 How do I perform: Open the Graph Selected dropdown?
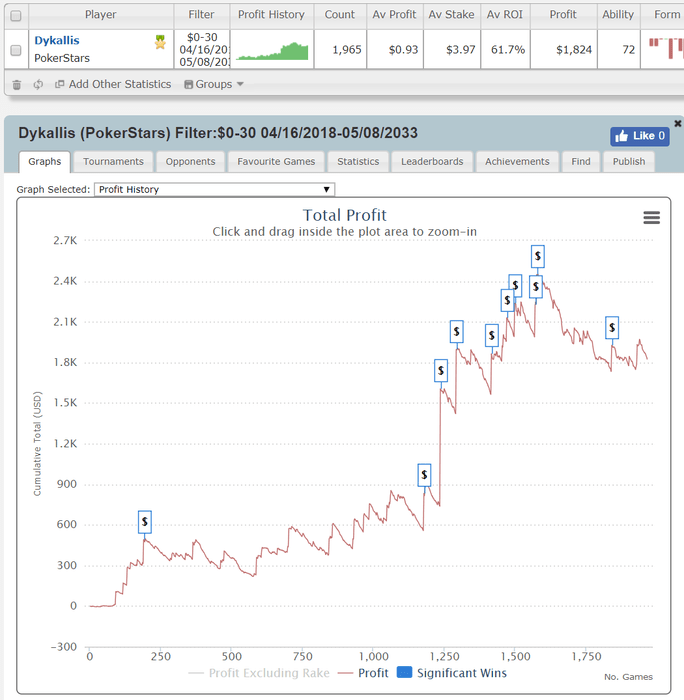point(214,189)
